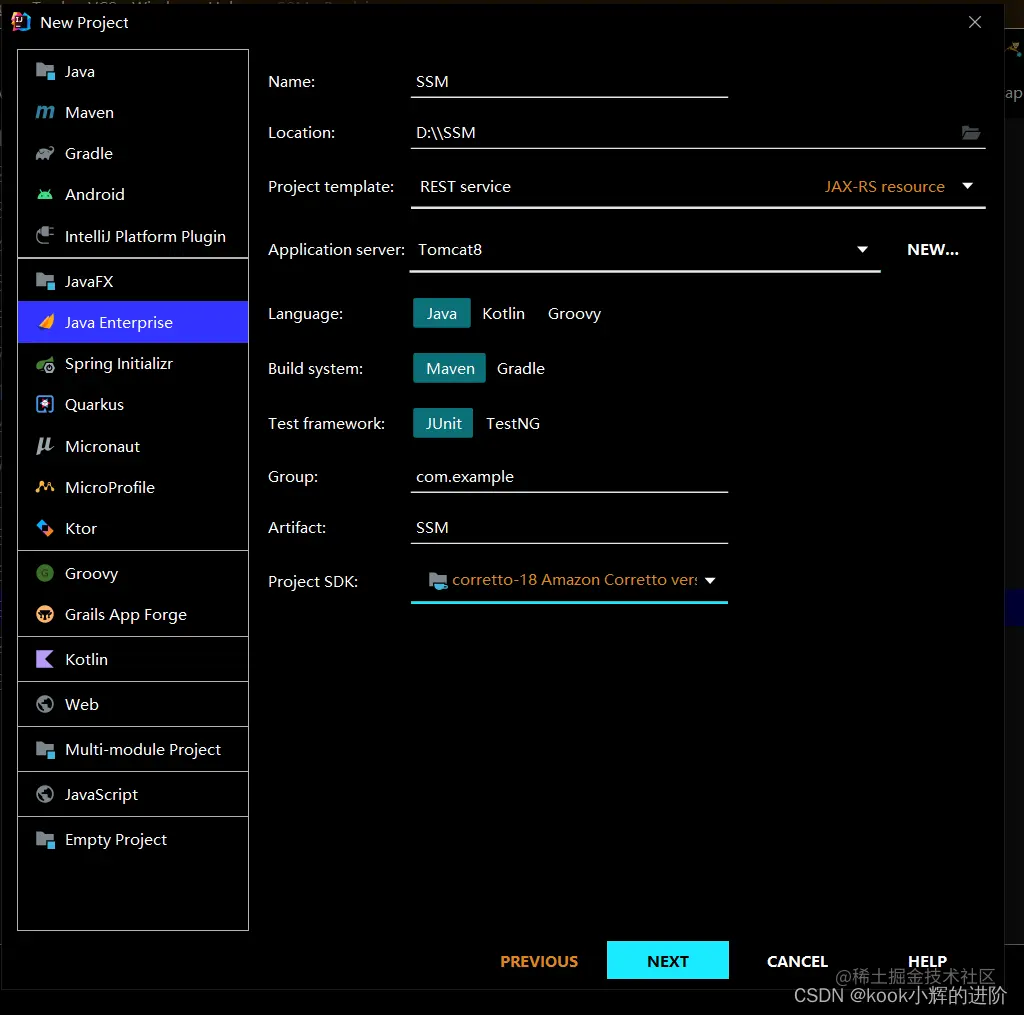1024x1015 pixels.
Task: Click the JavaScript globe icon
Action: click(45, 794)
